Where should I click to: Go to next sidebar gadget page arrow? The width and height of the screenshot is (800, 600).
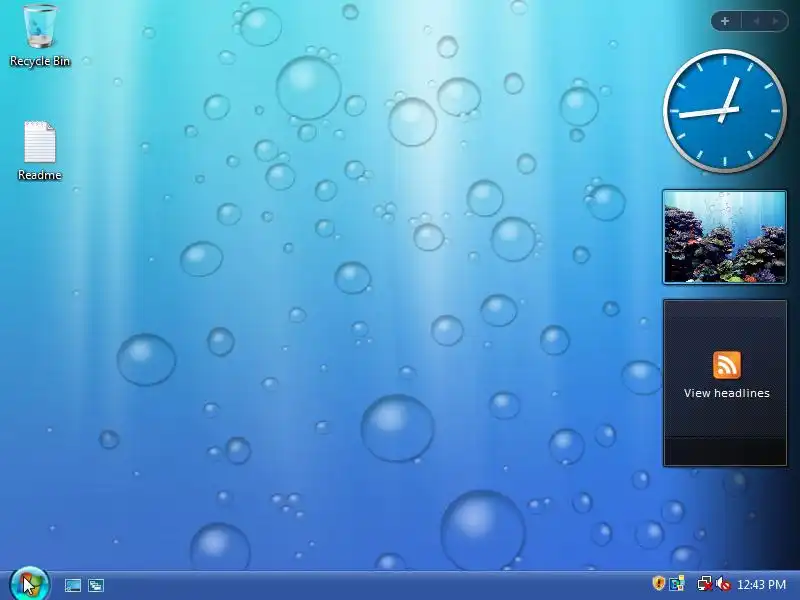point(776,21)
